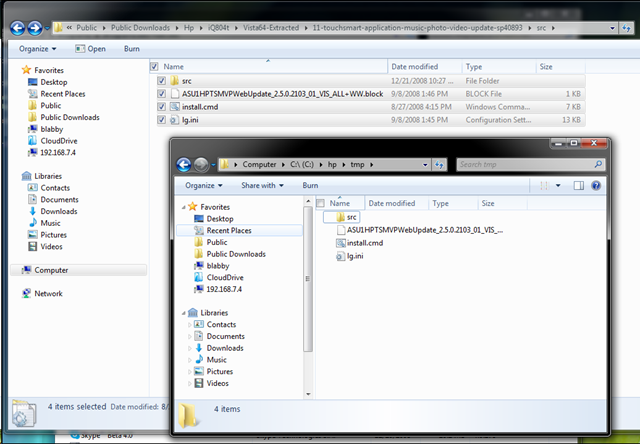This screenshot has height=444, width=640.
Task: Click Vista64-Extracted in src window breadcrumb
Action: [271, 28]
